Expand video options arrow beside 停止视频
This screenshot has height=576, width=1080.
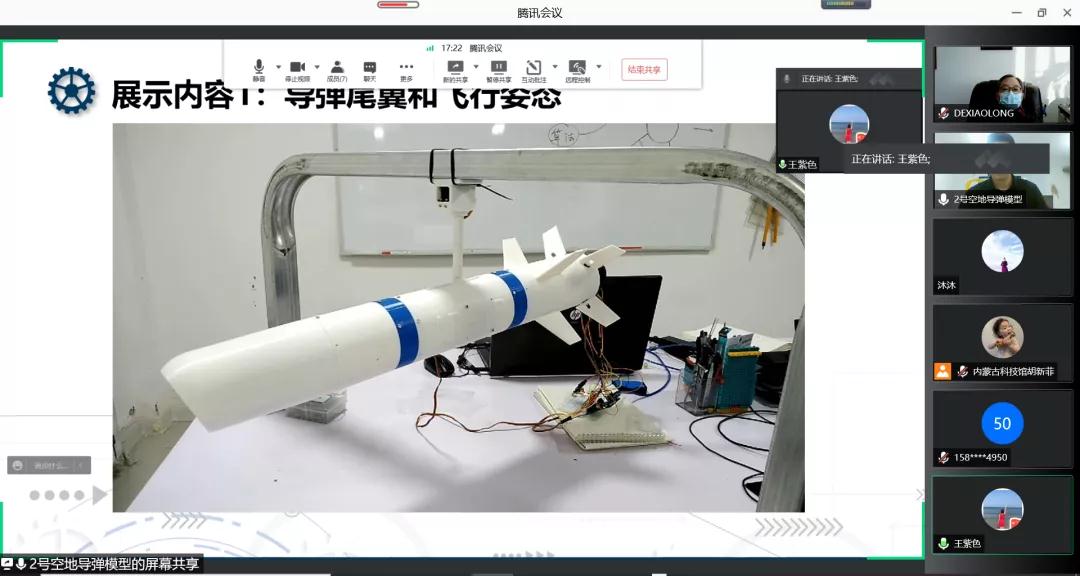point(317,67)
